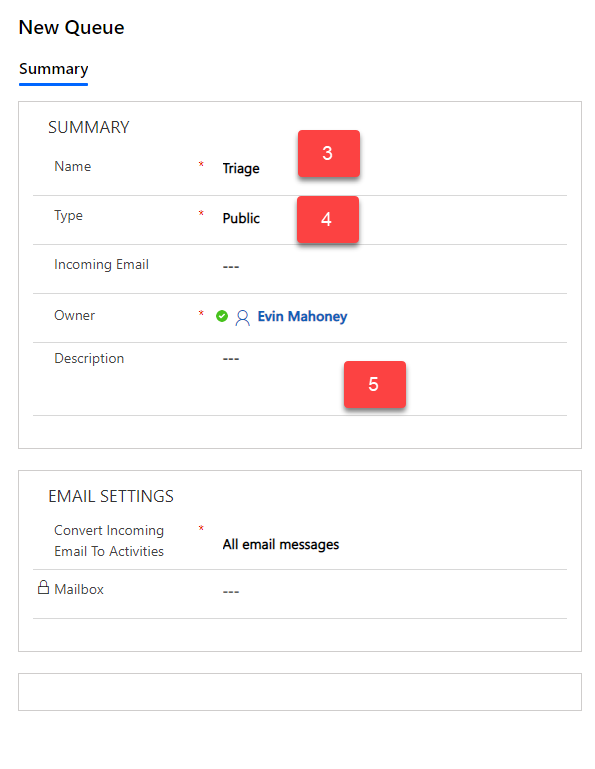Click the green checkmark icon beside Owner
Viewport: 595px width, 769px height.
coord(222,316)
